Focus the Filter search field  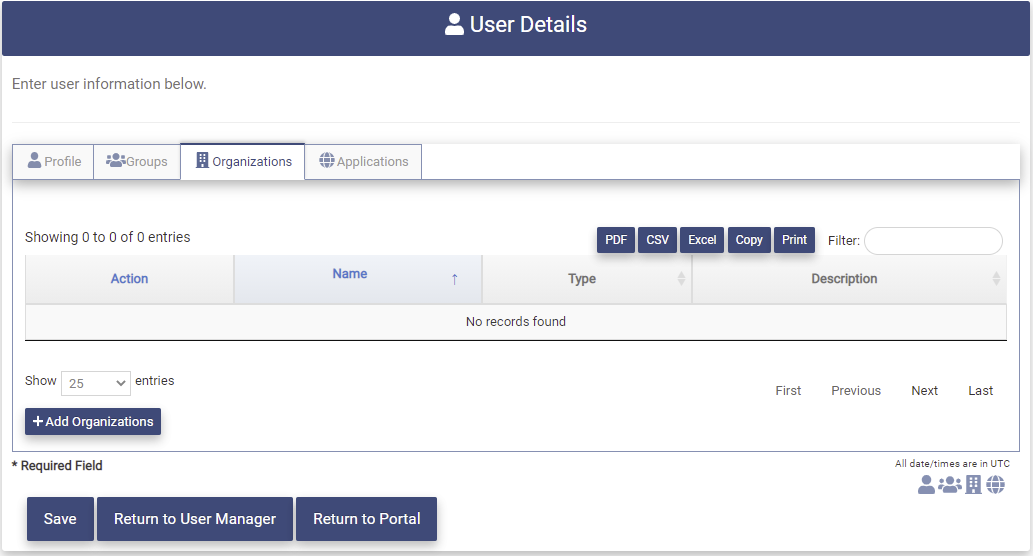point(934,240)
